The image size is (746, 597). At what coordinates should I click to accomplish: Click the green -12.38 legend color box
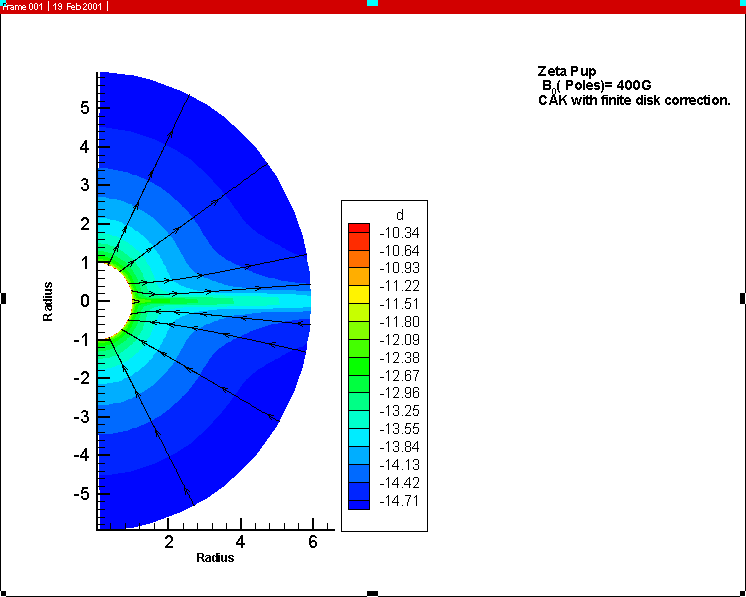tap(359, 357)
